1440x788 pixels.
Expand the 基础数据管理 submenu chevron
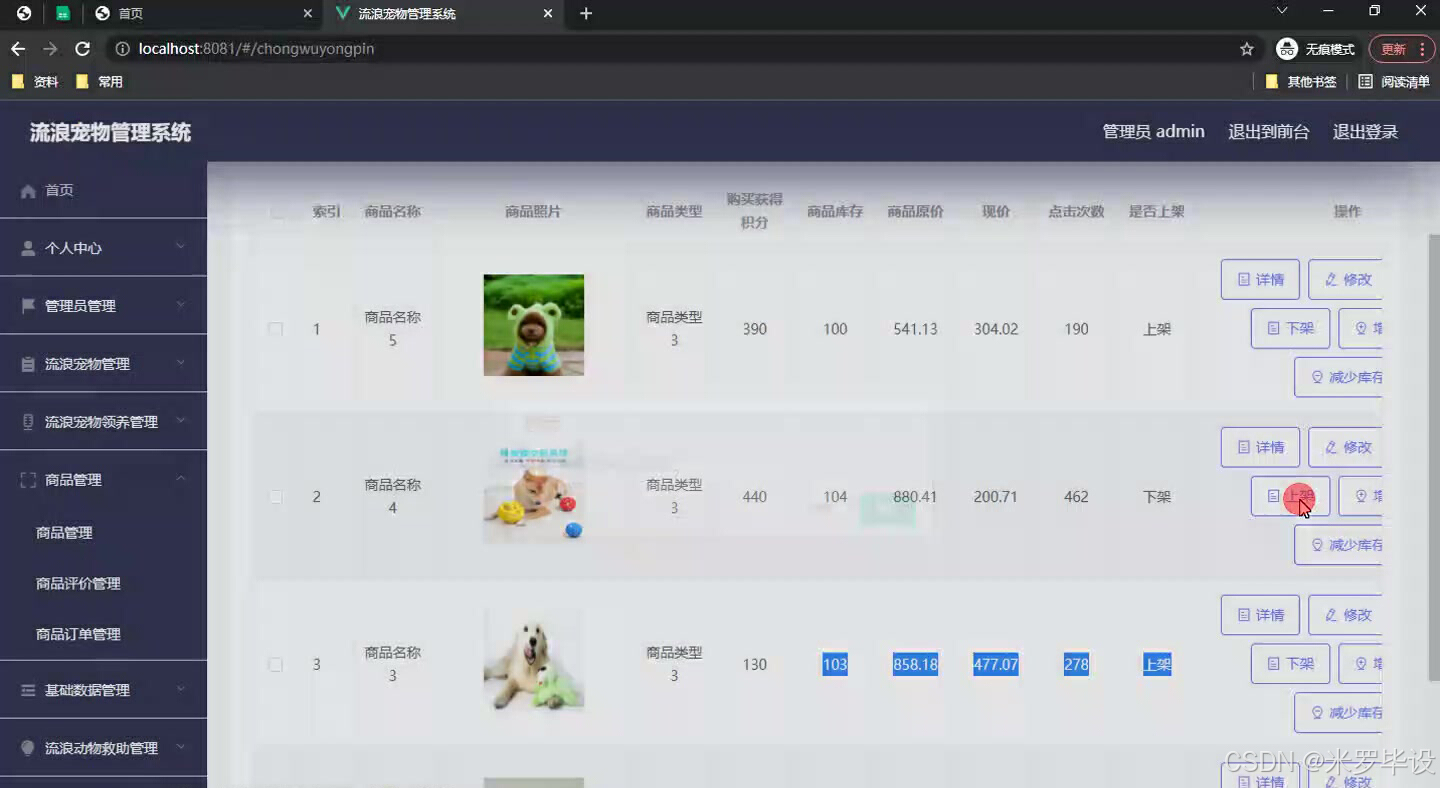click(180, 688)
